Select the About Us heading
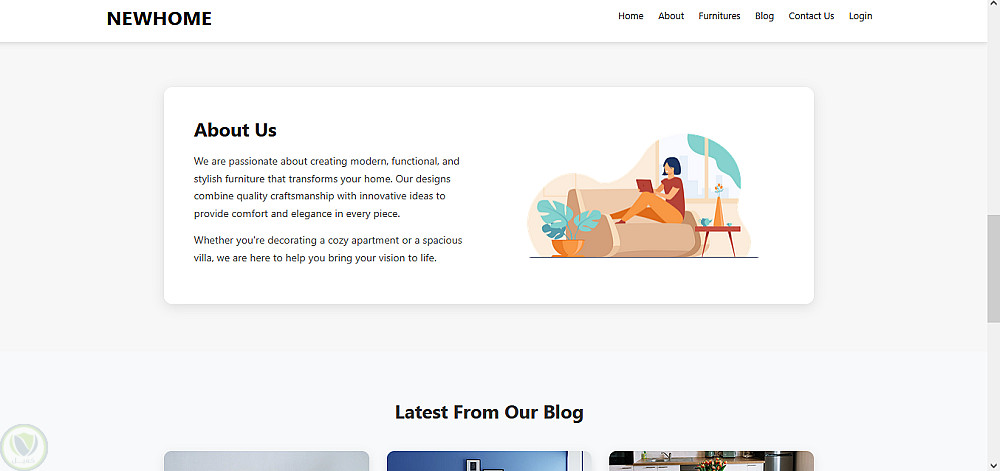The height and width of the screenshot is (471, 1000). tap(235, 130)
